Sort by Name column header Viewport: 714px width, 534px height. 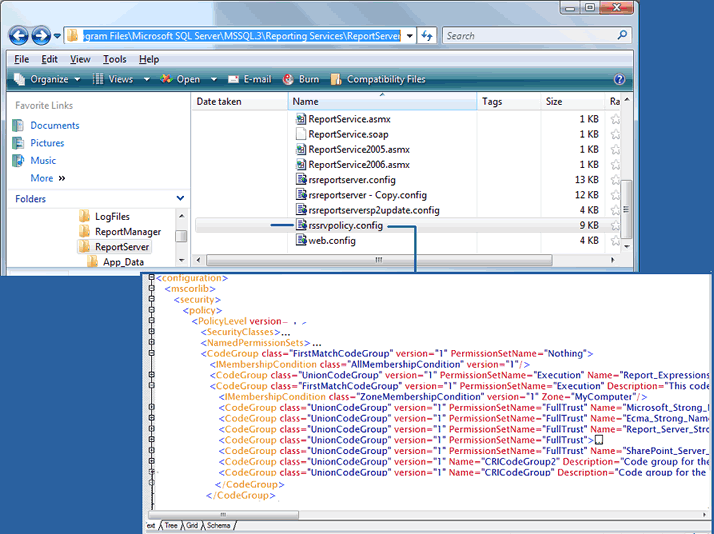click(382, 102)
